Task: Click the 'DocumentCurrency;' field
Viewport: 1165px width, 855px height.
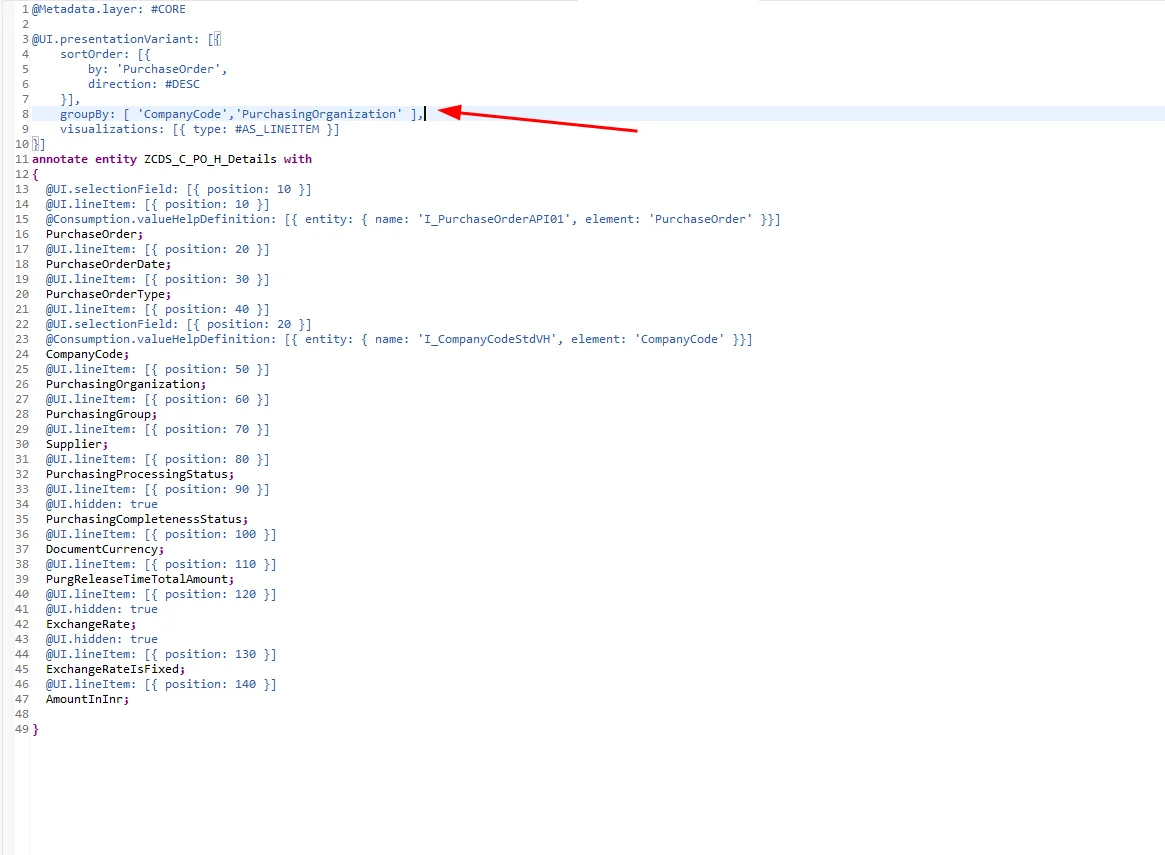Action: [105, 549]
